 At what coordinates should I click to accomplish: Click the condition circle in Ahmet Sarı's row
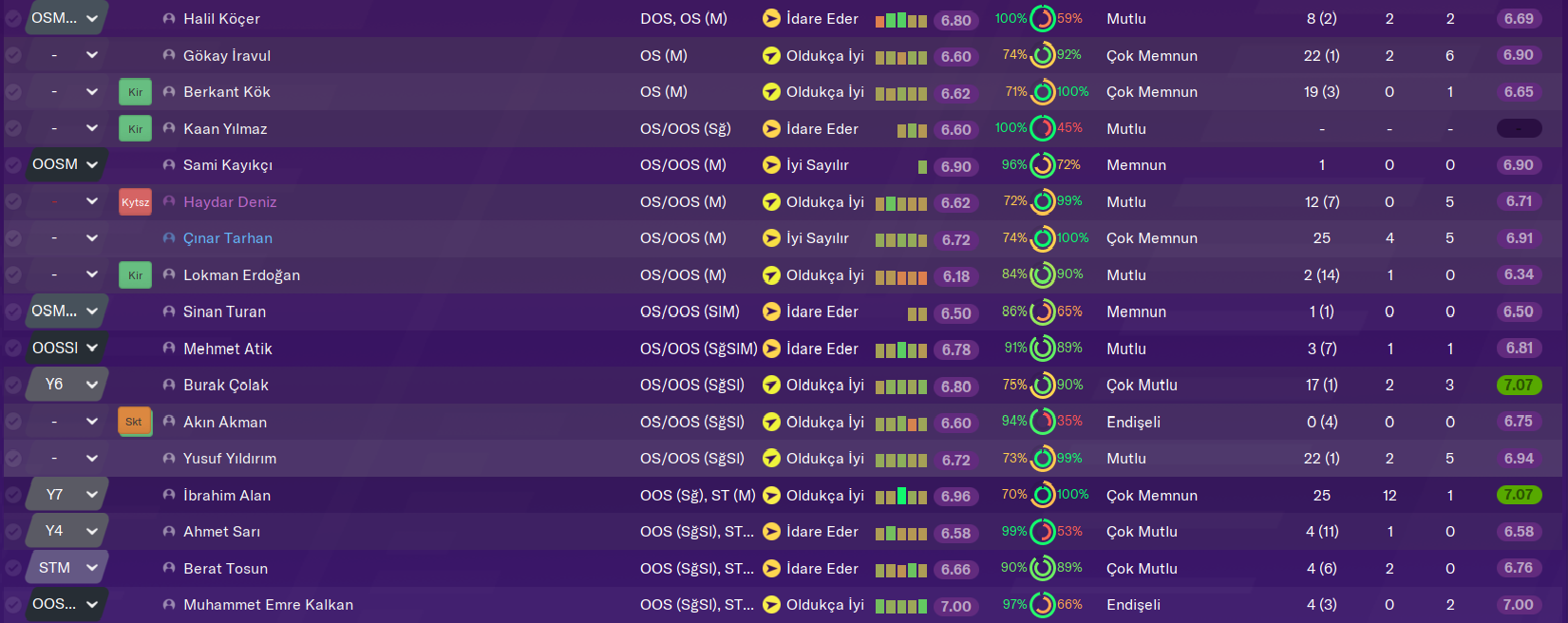1043,532
